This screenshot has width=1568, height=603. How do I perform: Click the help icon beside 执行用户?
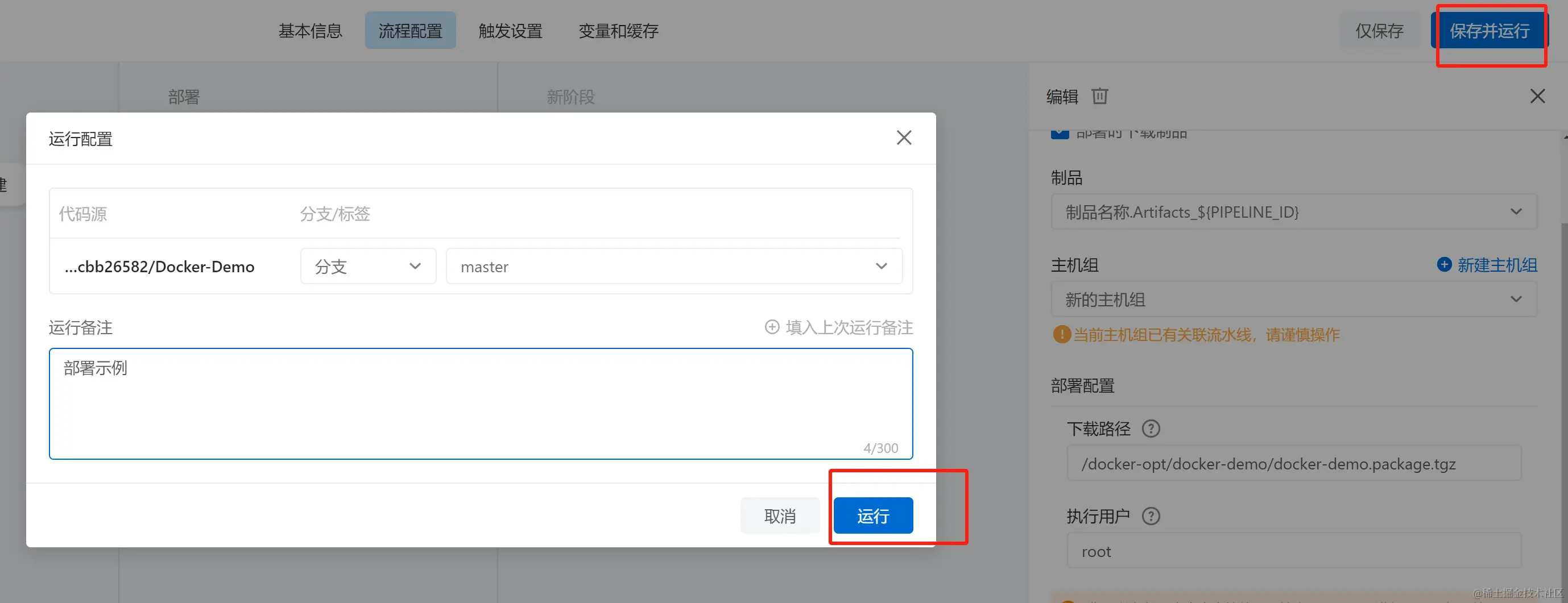coord(1151,516)
